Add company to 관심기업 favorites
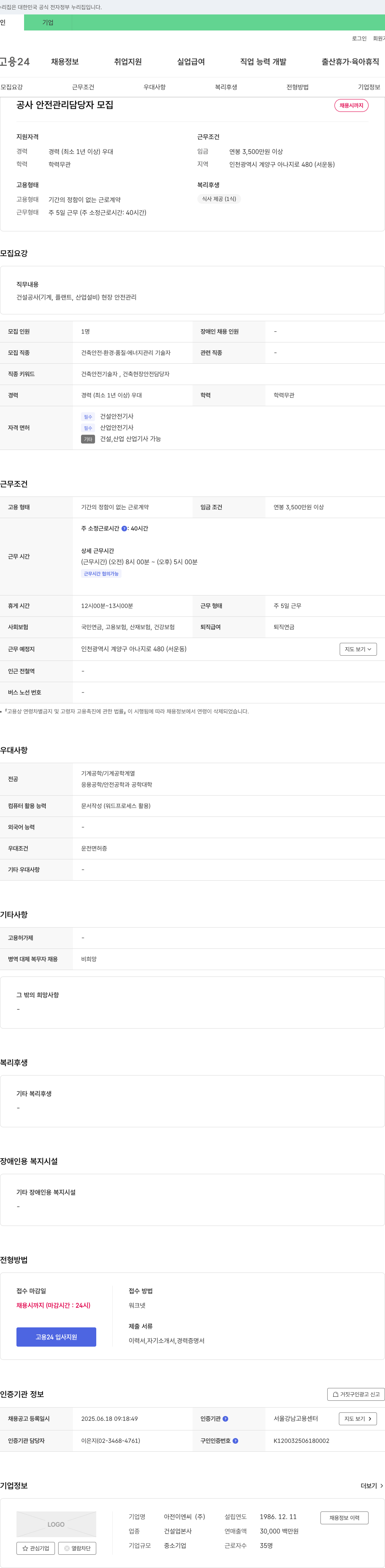The image size is (385, 1568). [x=35, y=1548]
